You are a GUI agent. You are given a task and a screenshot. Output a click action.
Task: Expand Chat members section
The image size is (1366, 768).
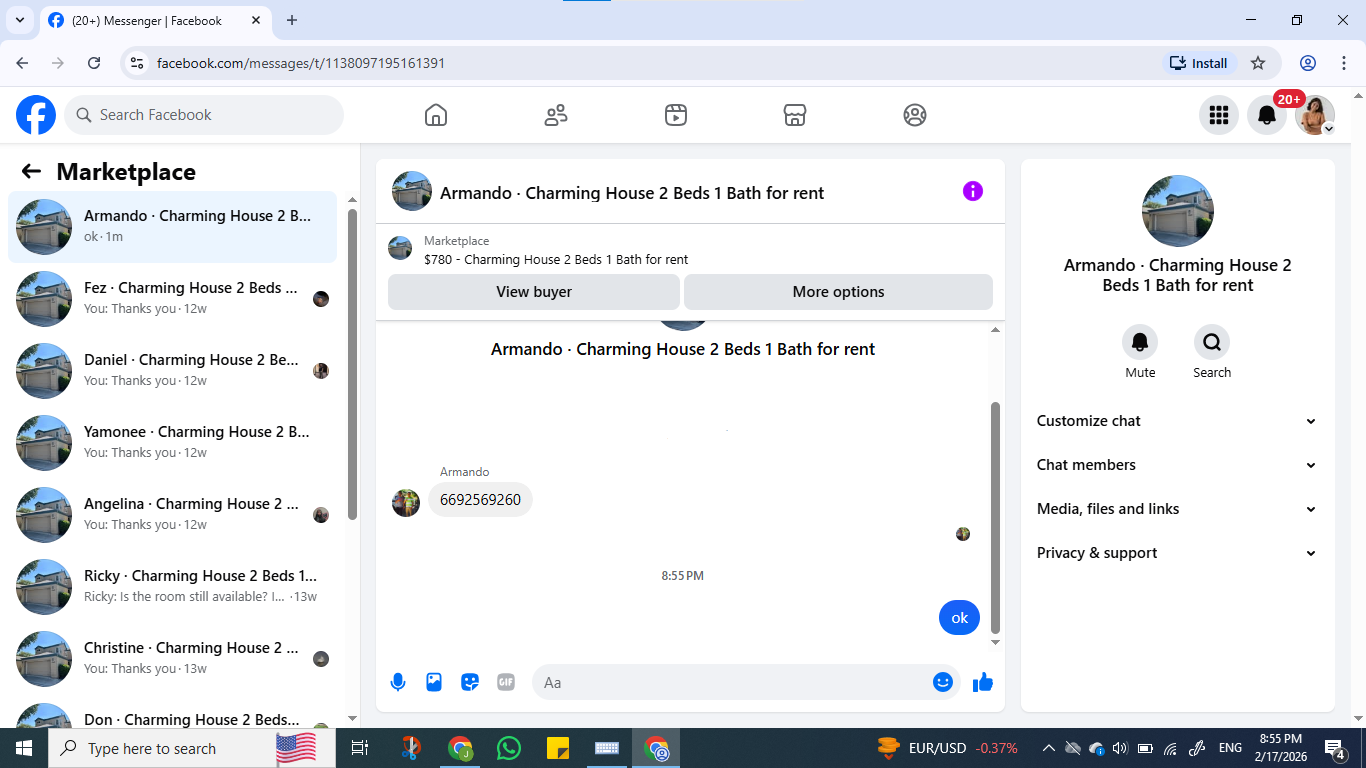[1177, 465]
